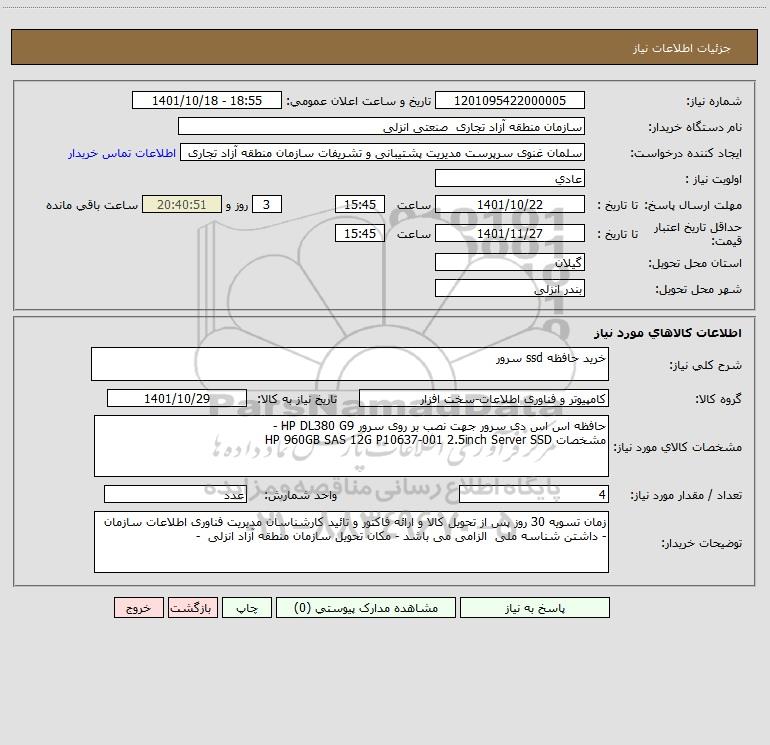The height and width of the screenshot is (745, 770).
Task: Click the label 'توضیحات خریدار:'
Action: tap(702, 544)
